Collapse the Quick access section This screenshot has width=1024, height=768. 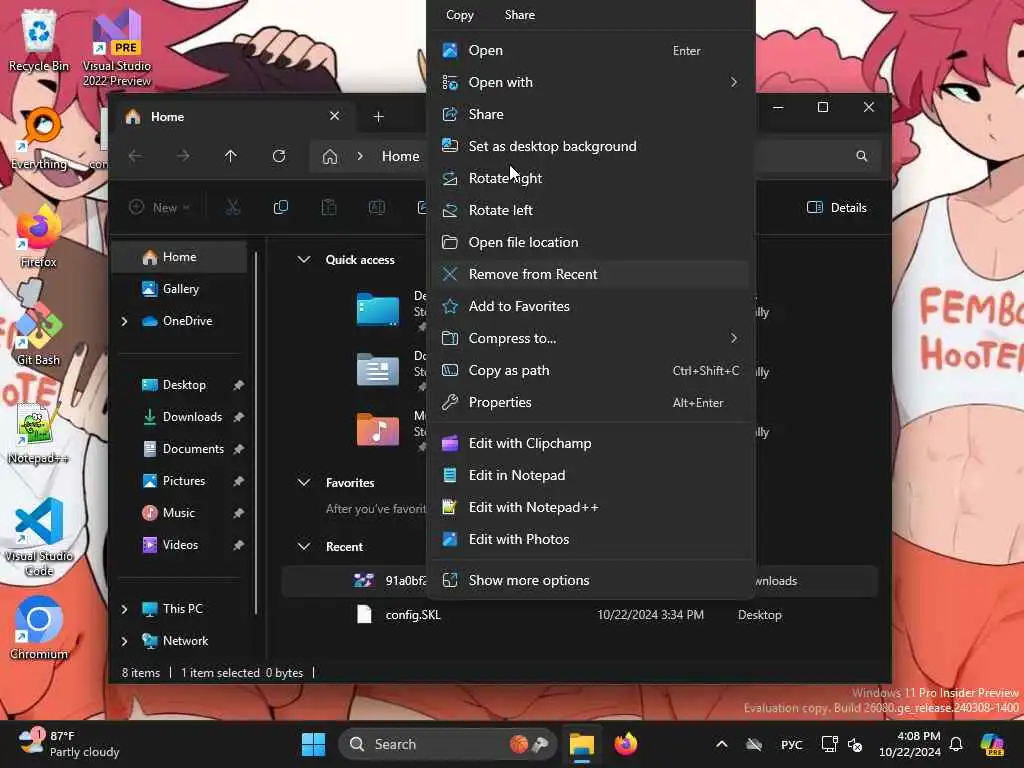304,259
